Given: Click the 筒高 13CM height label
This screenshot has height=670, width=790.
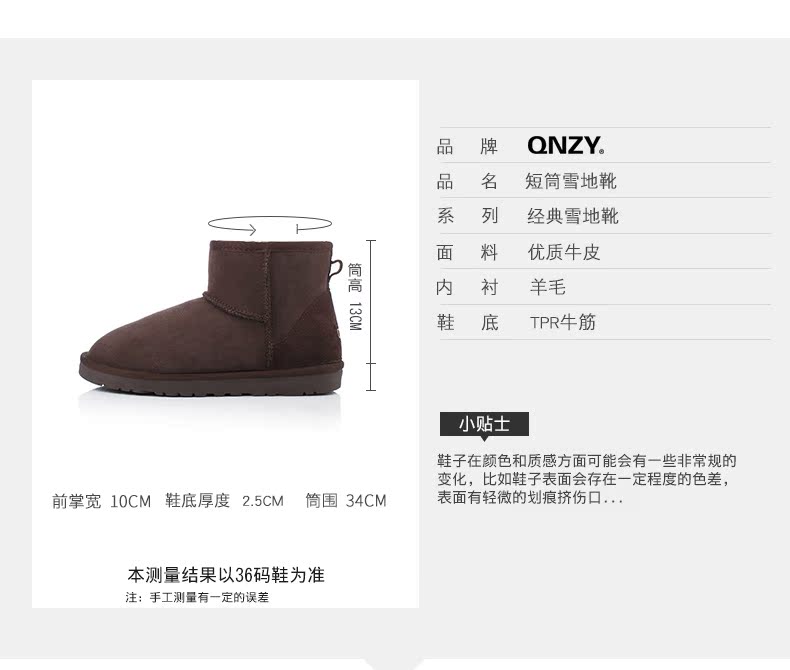Looking at the screenshot, I should pyautogui.click(x=355, y=297).
